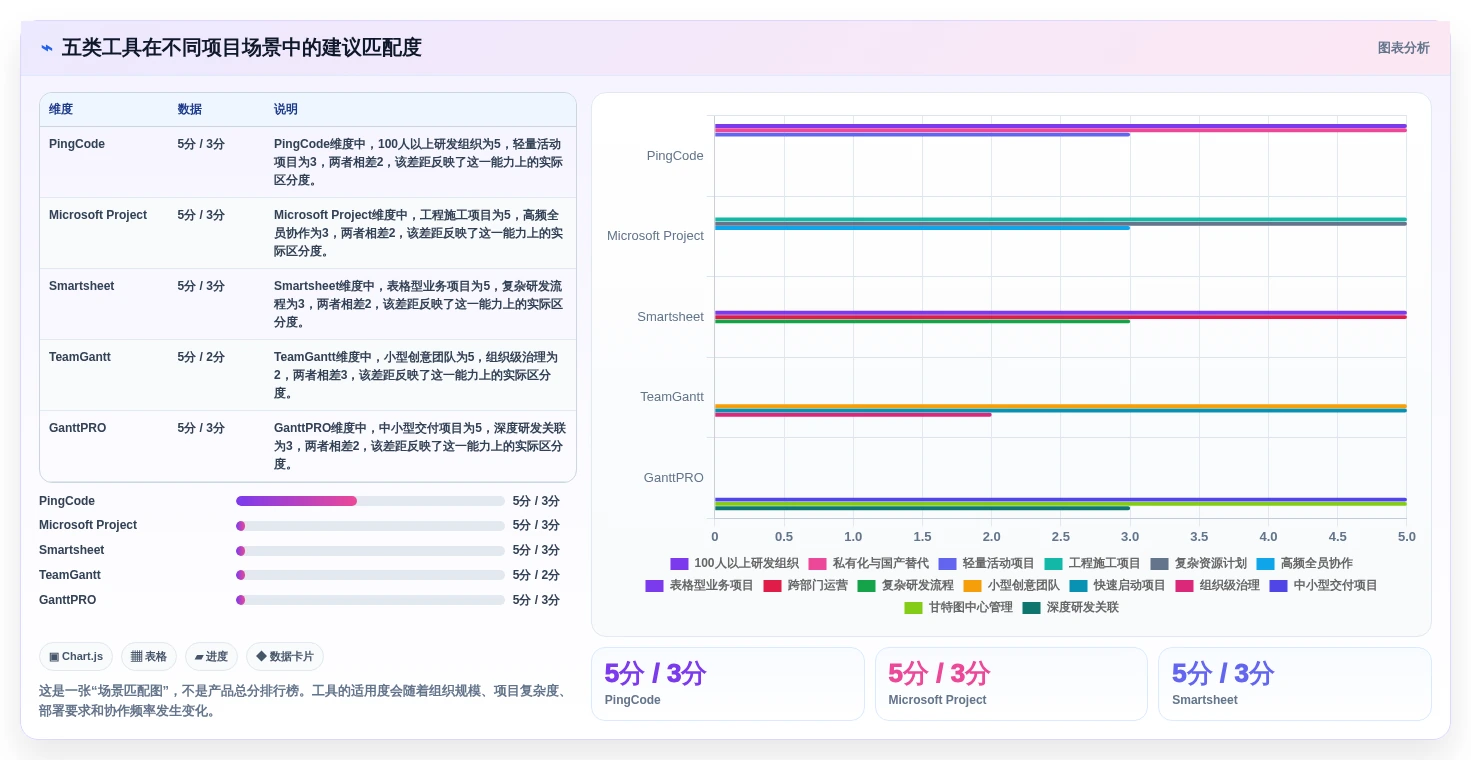Toggle 表格型业务项目 legend swatch
Viewport: 1471px width, 760px height.
tap(654, 586)
